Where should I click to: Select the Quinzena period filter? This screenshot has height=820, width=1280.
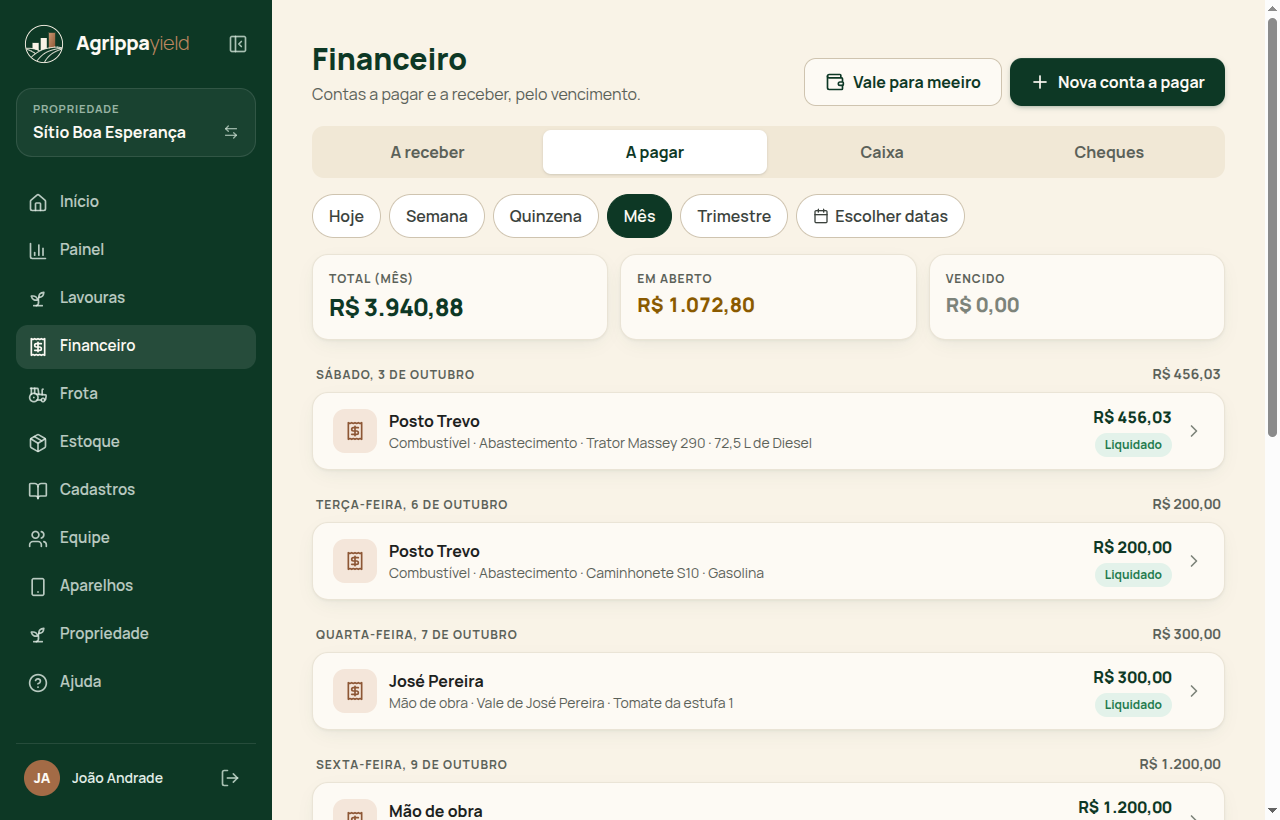pos(546,216)
